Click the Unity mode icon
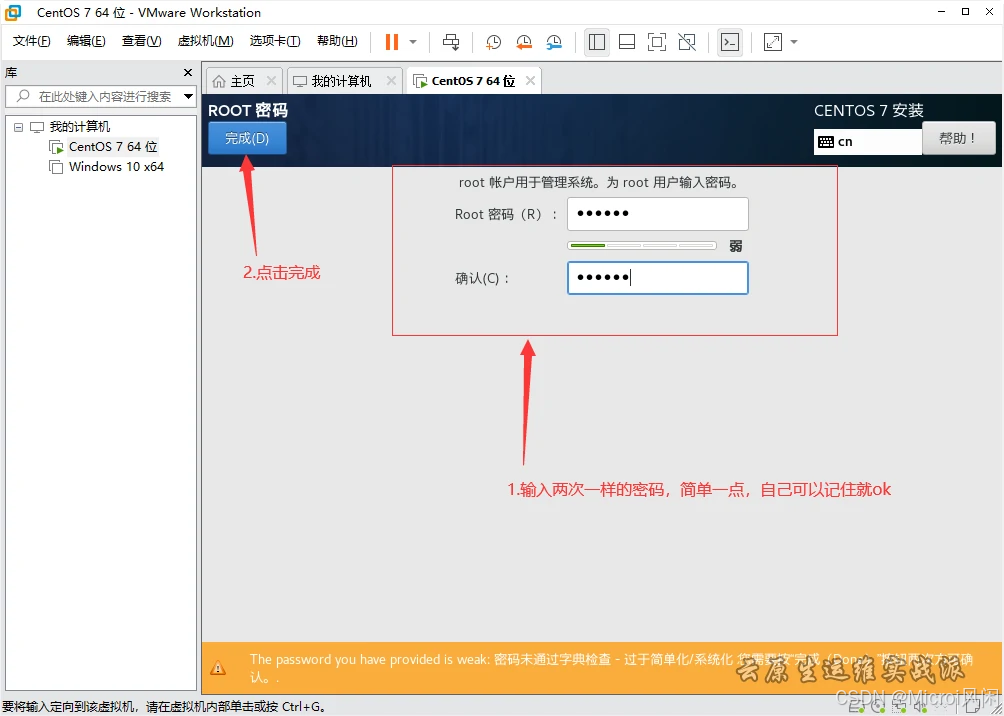This screenshot has height=716, width=1004. [687, 42]
